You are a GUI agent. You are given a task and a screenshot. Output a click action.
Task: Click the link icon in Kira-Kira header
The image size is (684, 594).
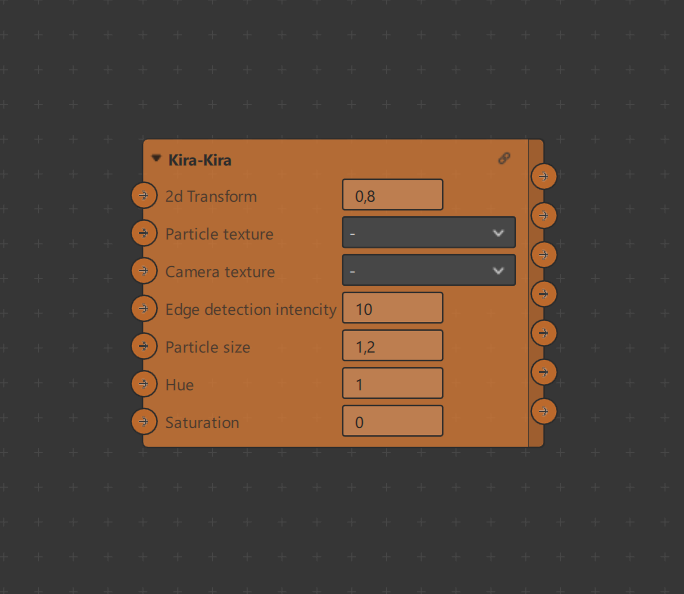point(504,158)
